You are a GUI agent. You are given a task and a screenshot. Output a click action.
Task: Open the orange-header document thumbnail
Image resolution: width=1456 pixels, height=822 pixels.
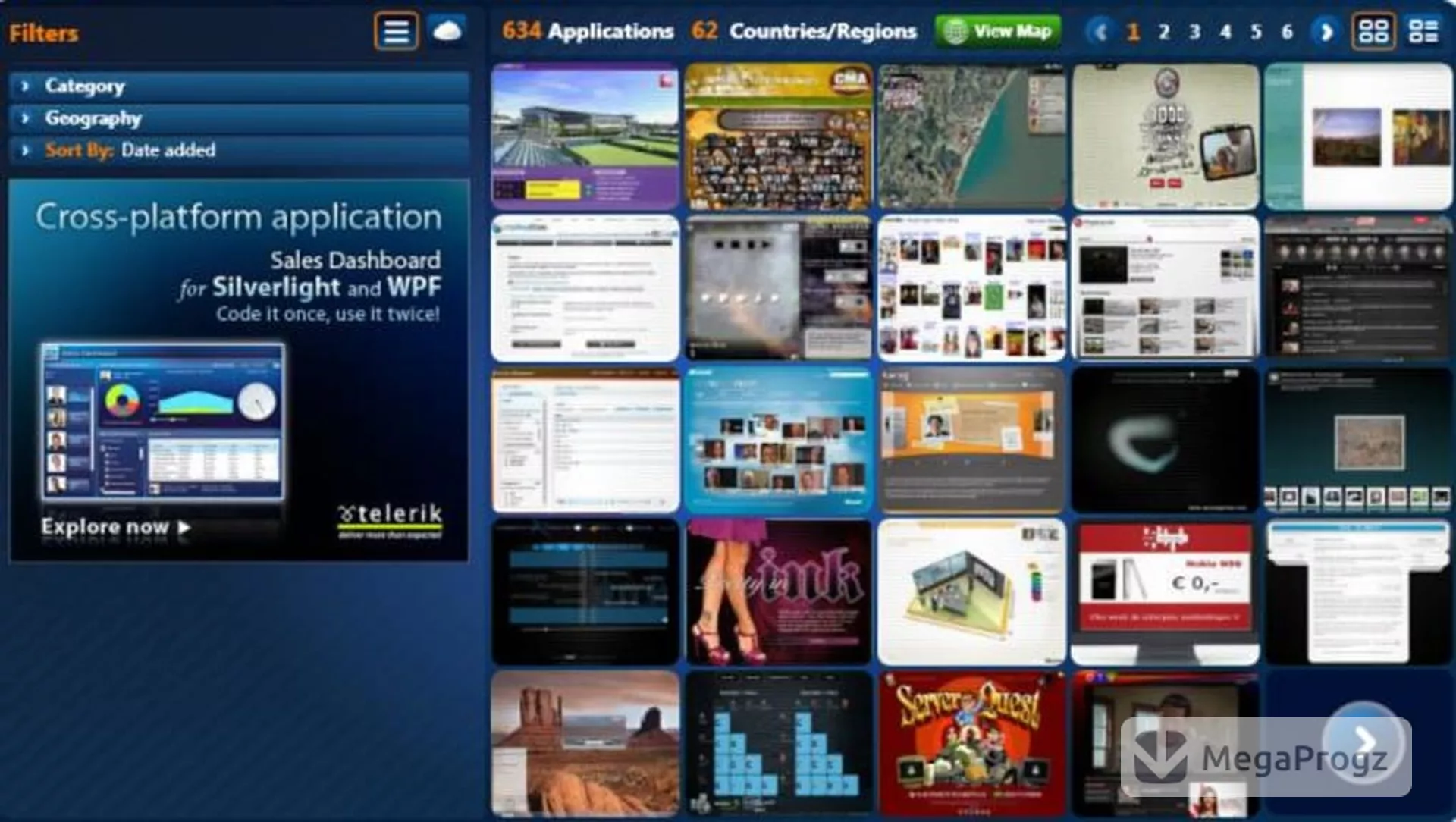[x=585, y=441]
